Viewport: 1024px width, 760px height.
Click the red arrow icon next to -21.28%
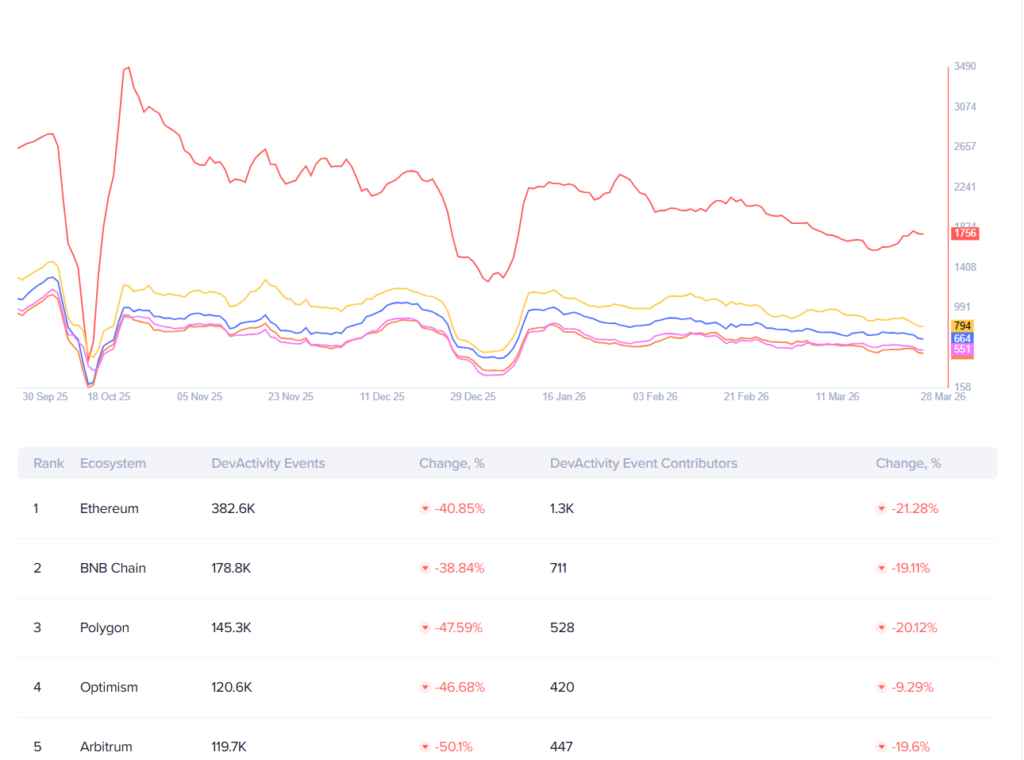coord(881,509)
